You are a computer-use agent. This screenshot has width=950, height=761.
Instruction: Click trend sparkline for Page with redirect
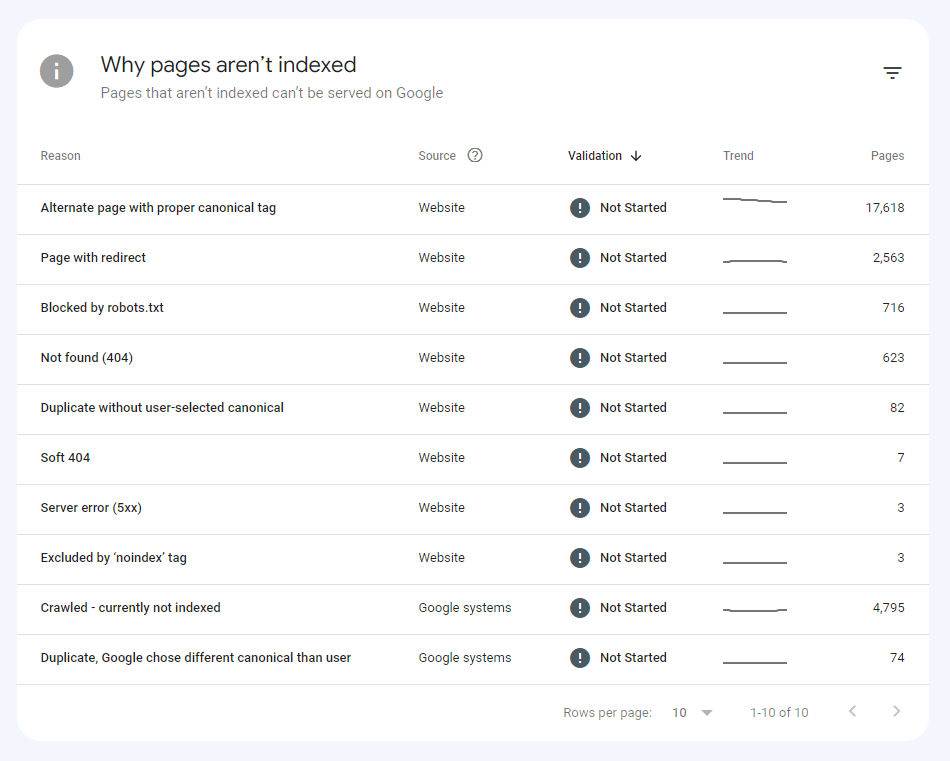click(x=755, y=261)
